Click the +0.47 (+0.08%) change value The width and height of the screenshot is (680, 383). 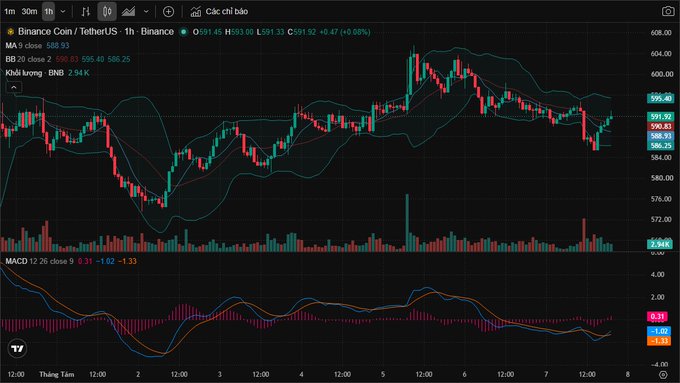click(x=345, y=32)
